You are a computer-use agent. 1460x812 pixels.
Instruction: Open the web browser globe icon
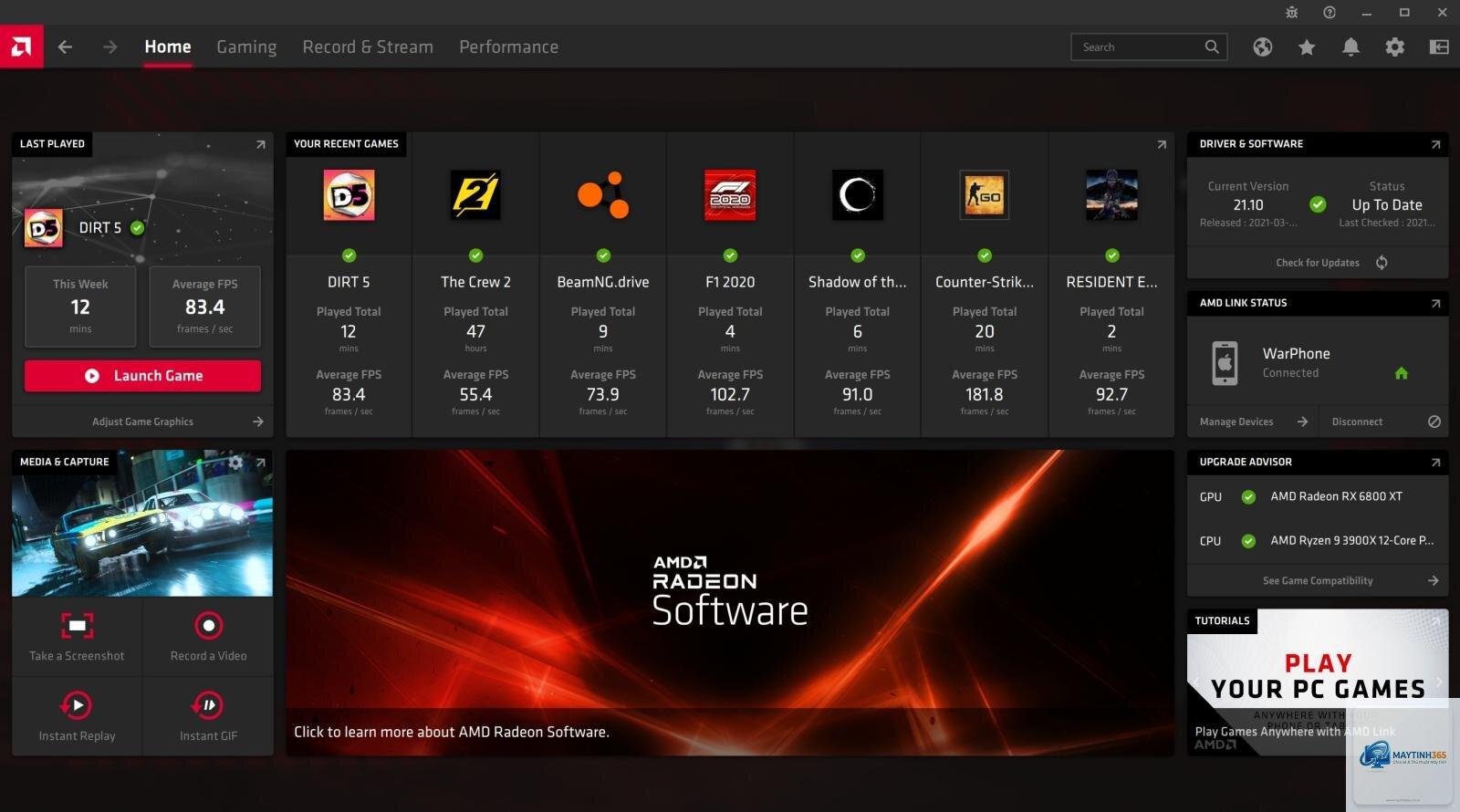[1263, 47]
